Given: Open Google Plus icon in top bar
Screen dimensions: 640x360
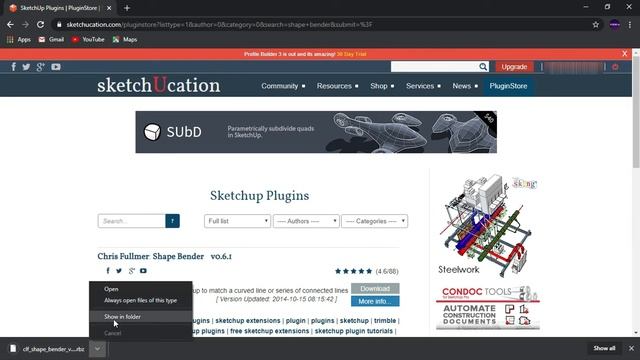Looking at the screenshot, I should pos(40,67).
